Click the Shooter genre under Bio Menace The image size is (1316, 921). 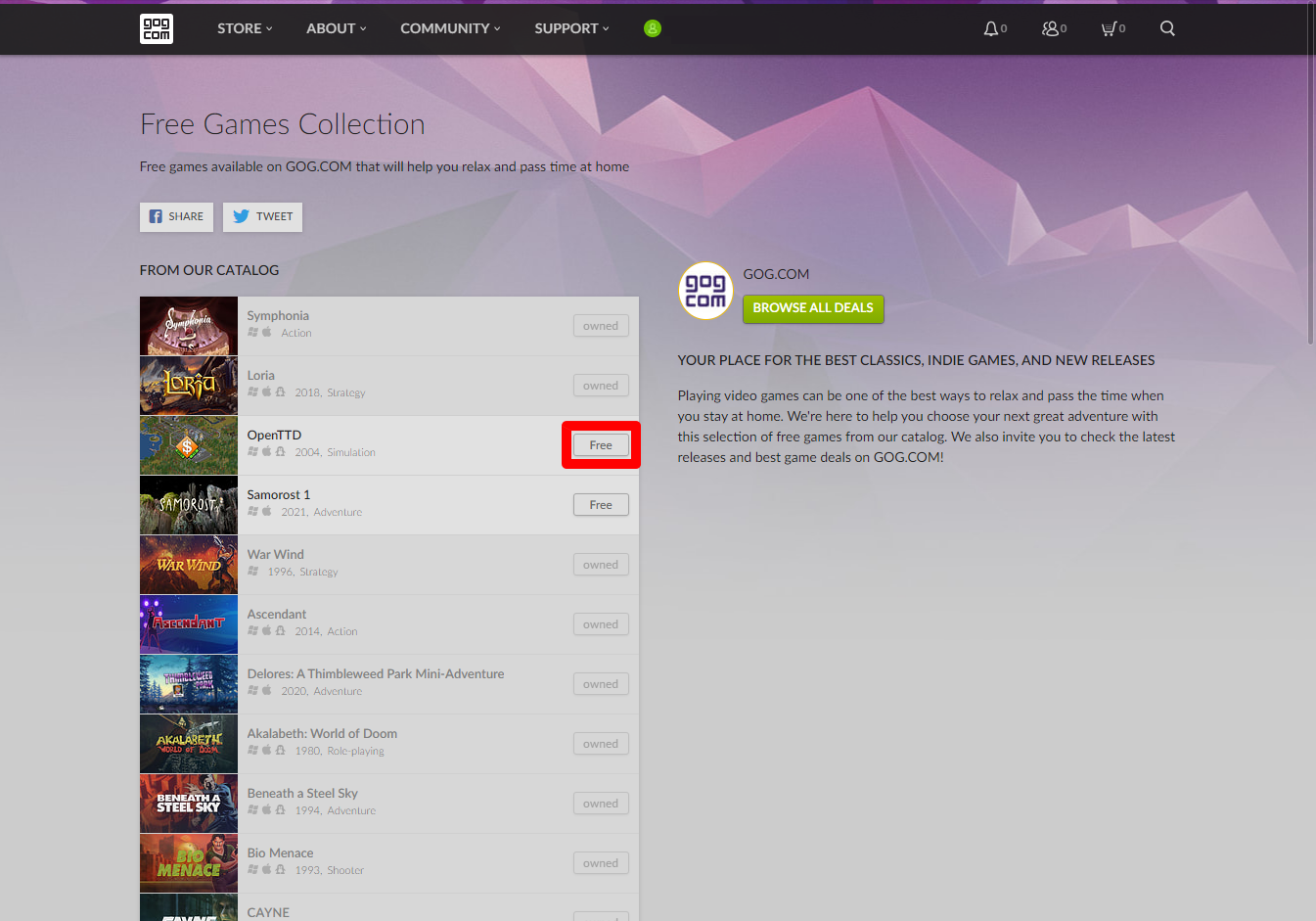pos(345,870)
